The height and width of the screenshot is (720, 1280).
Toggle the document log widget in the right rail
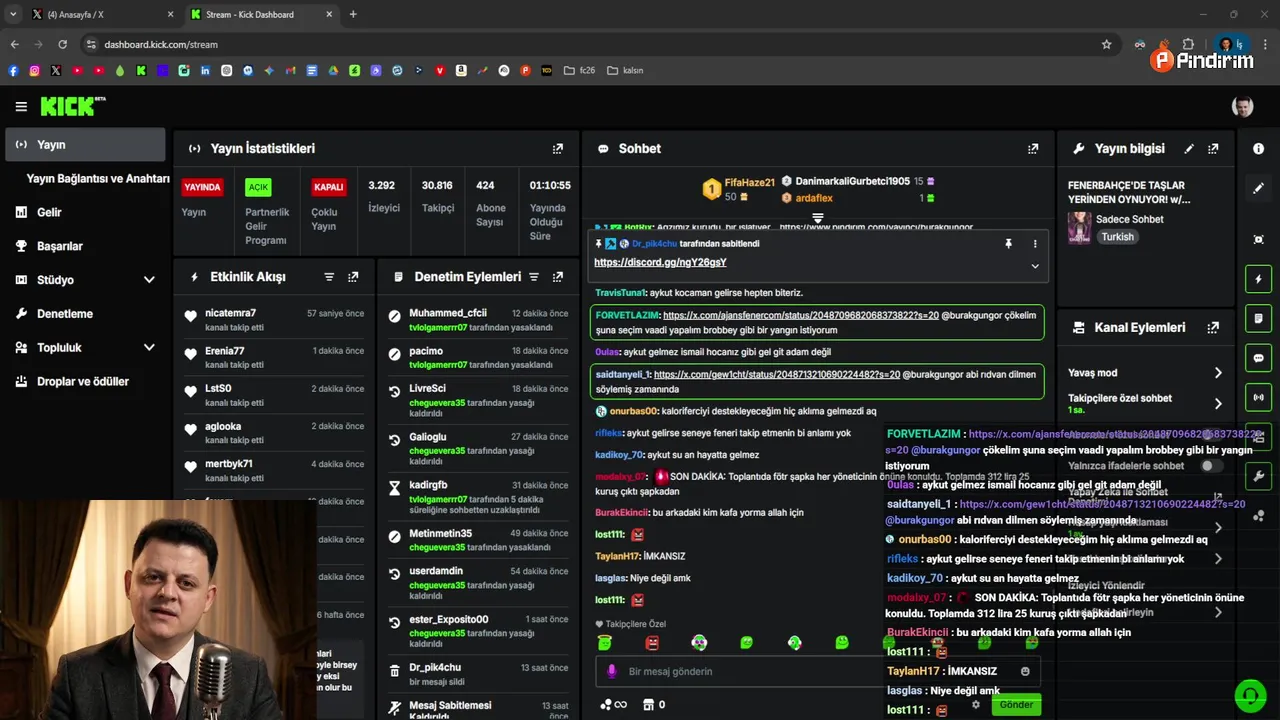[x=1259, y=318]
